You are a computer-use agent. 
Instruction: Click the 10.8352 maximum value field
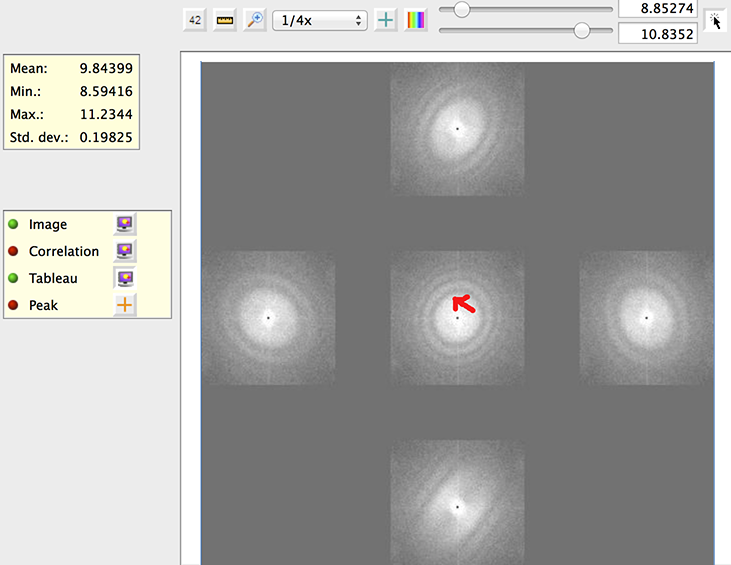tap(657, 33)
